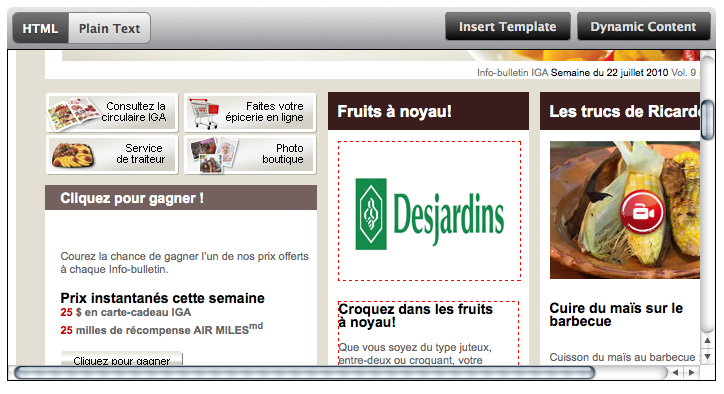Open the Service de traiteur link
The image size is (724, 394).
tap(112, 154)
